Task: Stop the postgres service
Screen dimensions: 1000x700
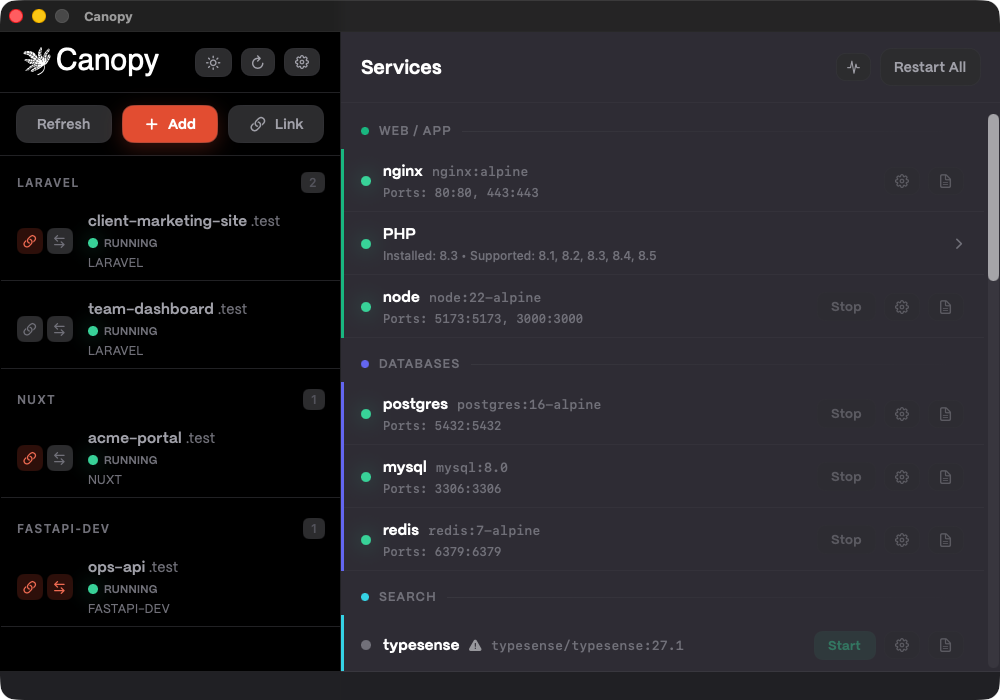Action: tap(846, 414)
